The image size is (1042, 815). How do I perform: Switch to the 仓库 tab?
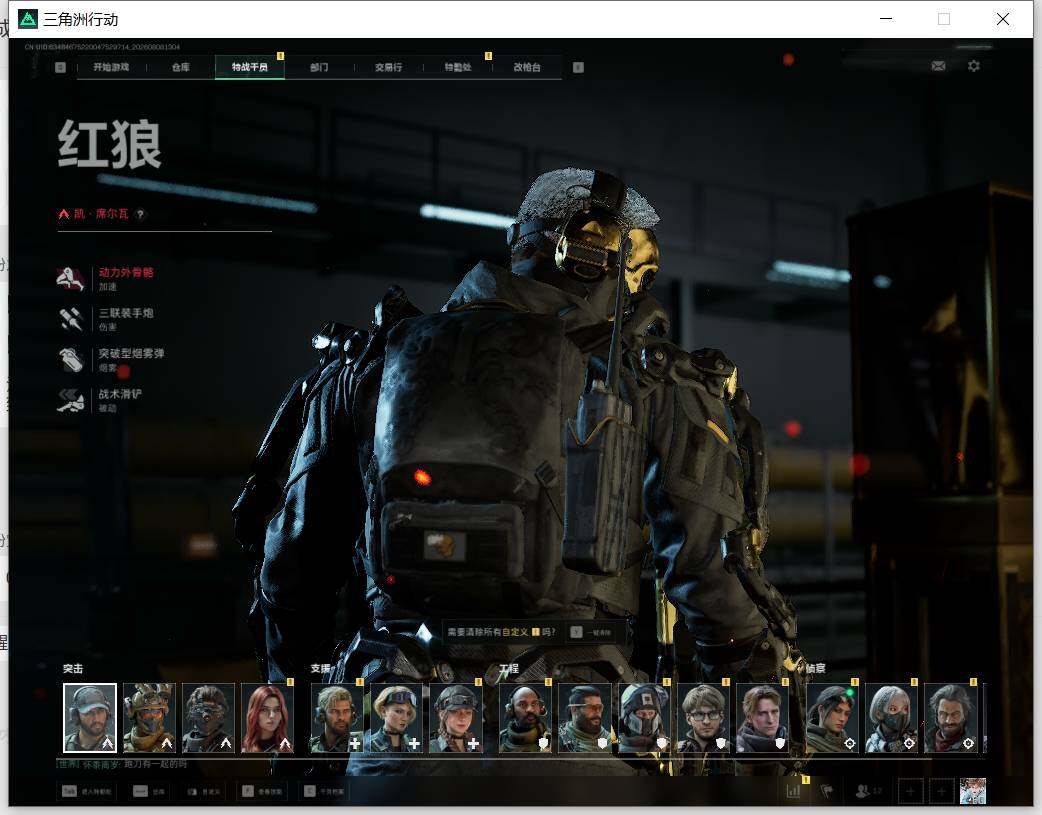[x=181, y=67]
